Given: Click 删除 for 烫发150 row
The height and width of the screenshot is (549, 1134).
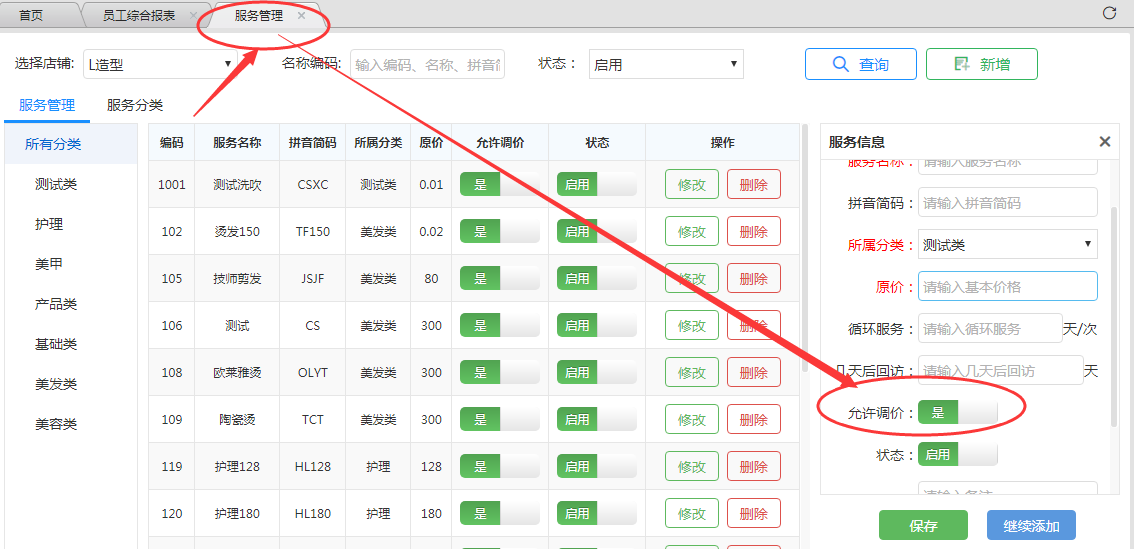Looking at the screenshot, I should [x=754, y=231].
